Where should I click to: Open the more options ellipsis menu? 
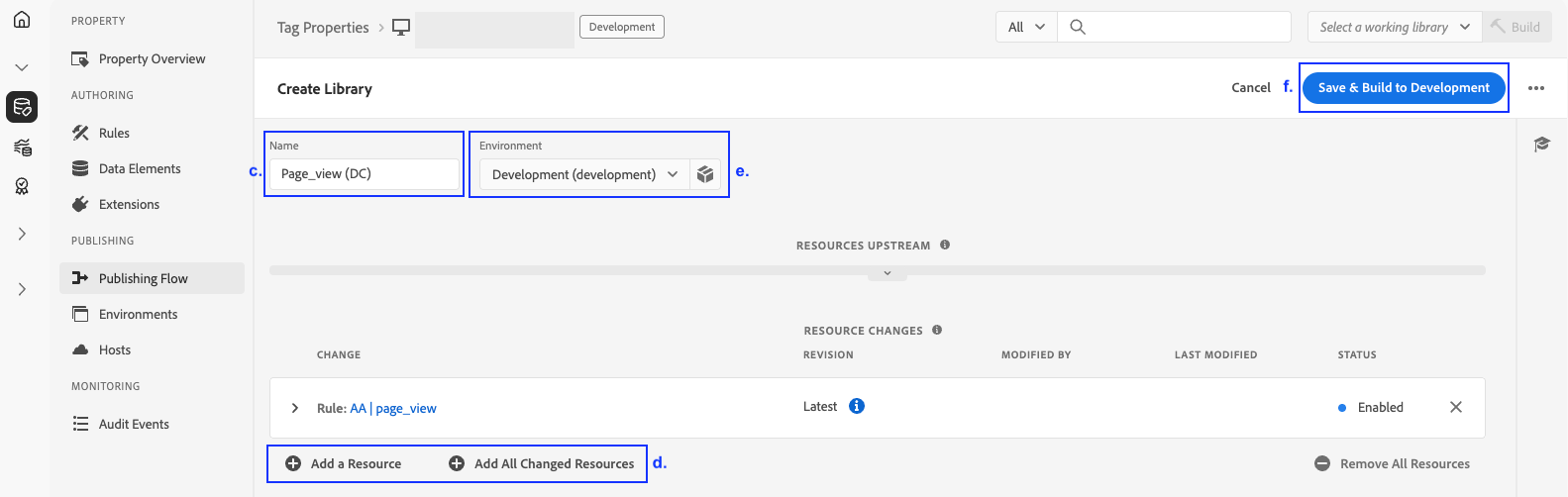pos(1535,88)
